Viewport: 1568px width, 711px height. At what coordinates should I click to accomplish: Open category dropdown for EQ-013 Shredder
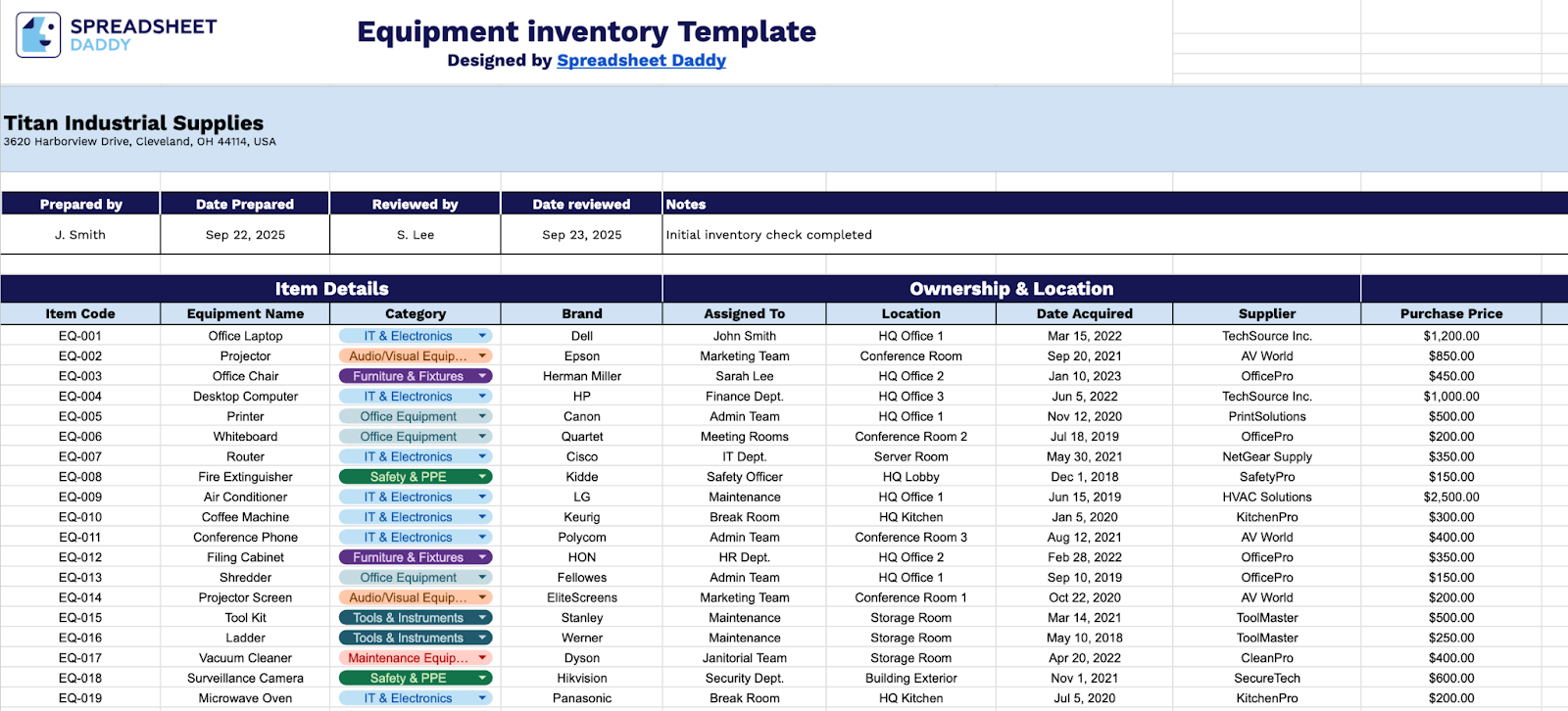482,577
